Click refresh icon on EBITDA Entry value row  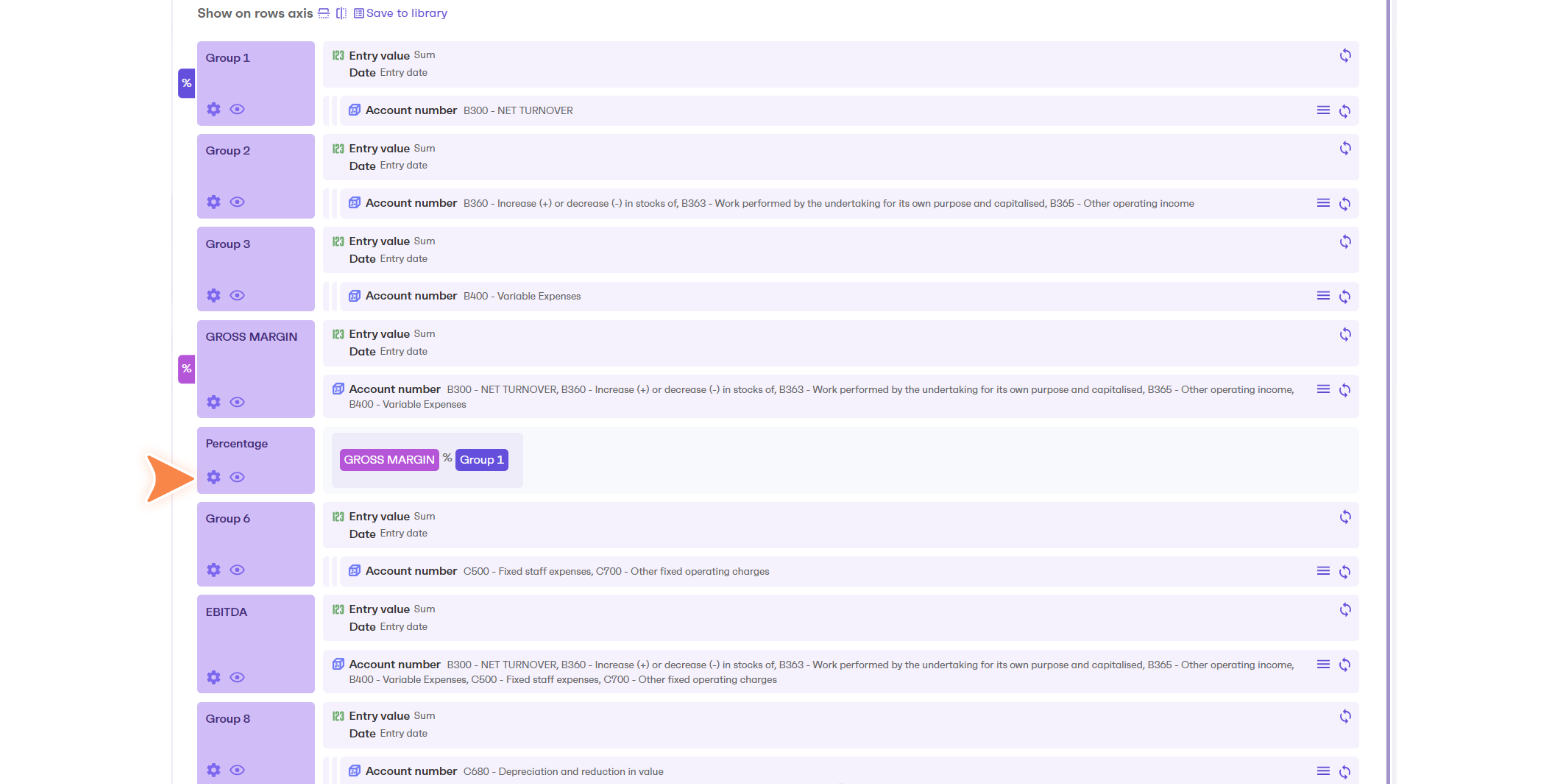click(x=1345, y=609)
